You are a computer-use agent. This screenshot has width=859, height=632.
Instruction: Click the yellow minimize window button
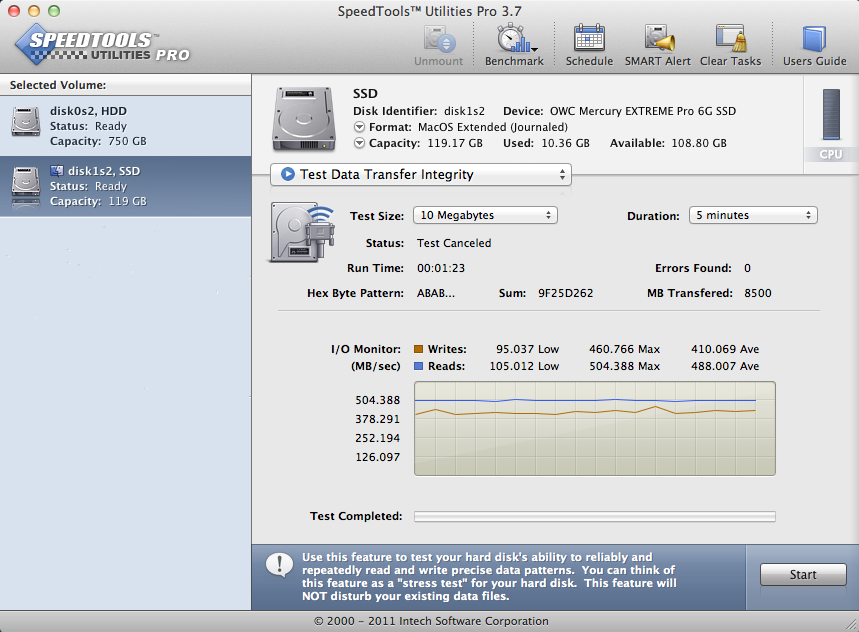point(34,10)
